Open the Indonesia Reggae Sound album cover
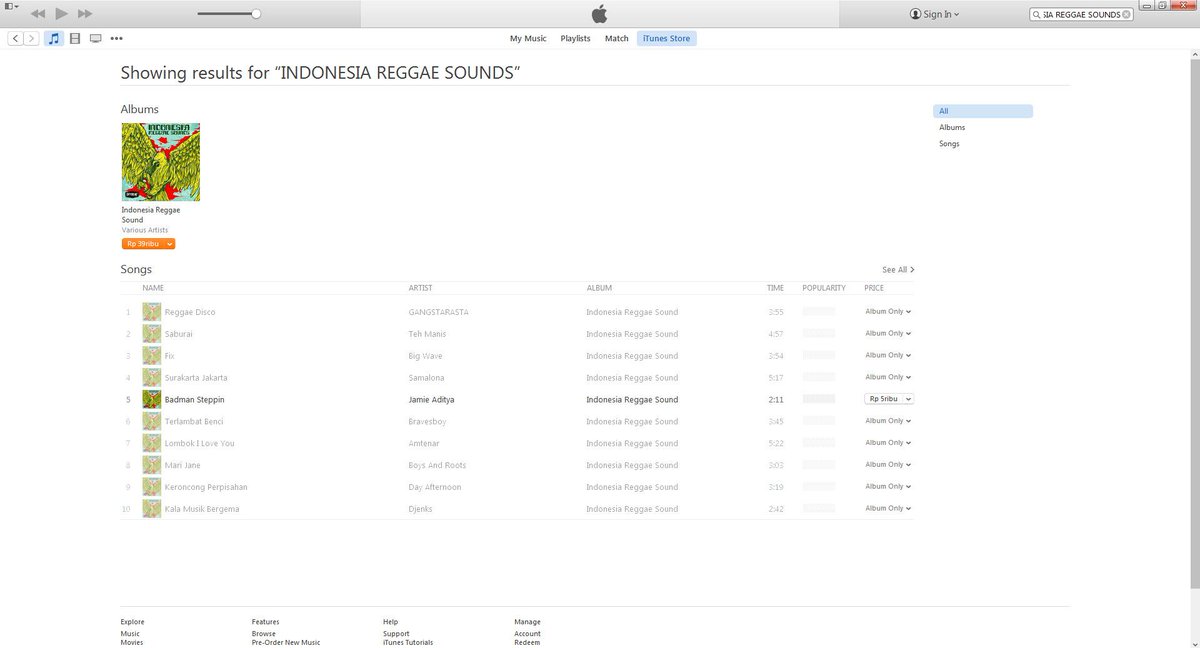The image size is (1200, 648). point(160,162)
